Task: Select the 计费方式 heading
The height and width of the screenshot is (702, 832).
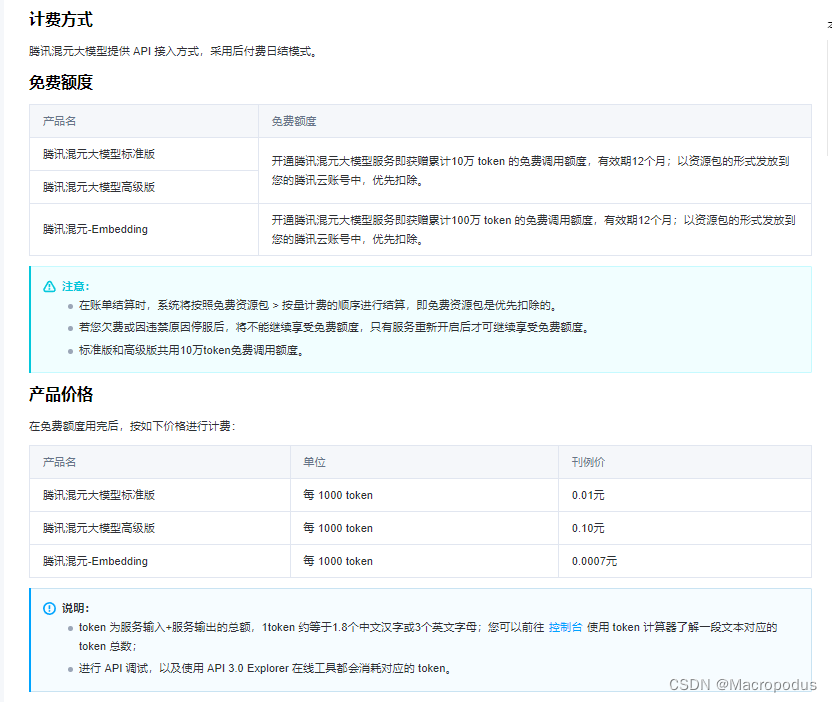Action: click(61, 20)
